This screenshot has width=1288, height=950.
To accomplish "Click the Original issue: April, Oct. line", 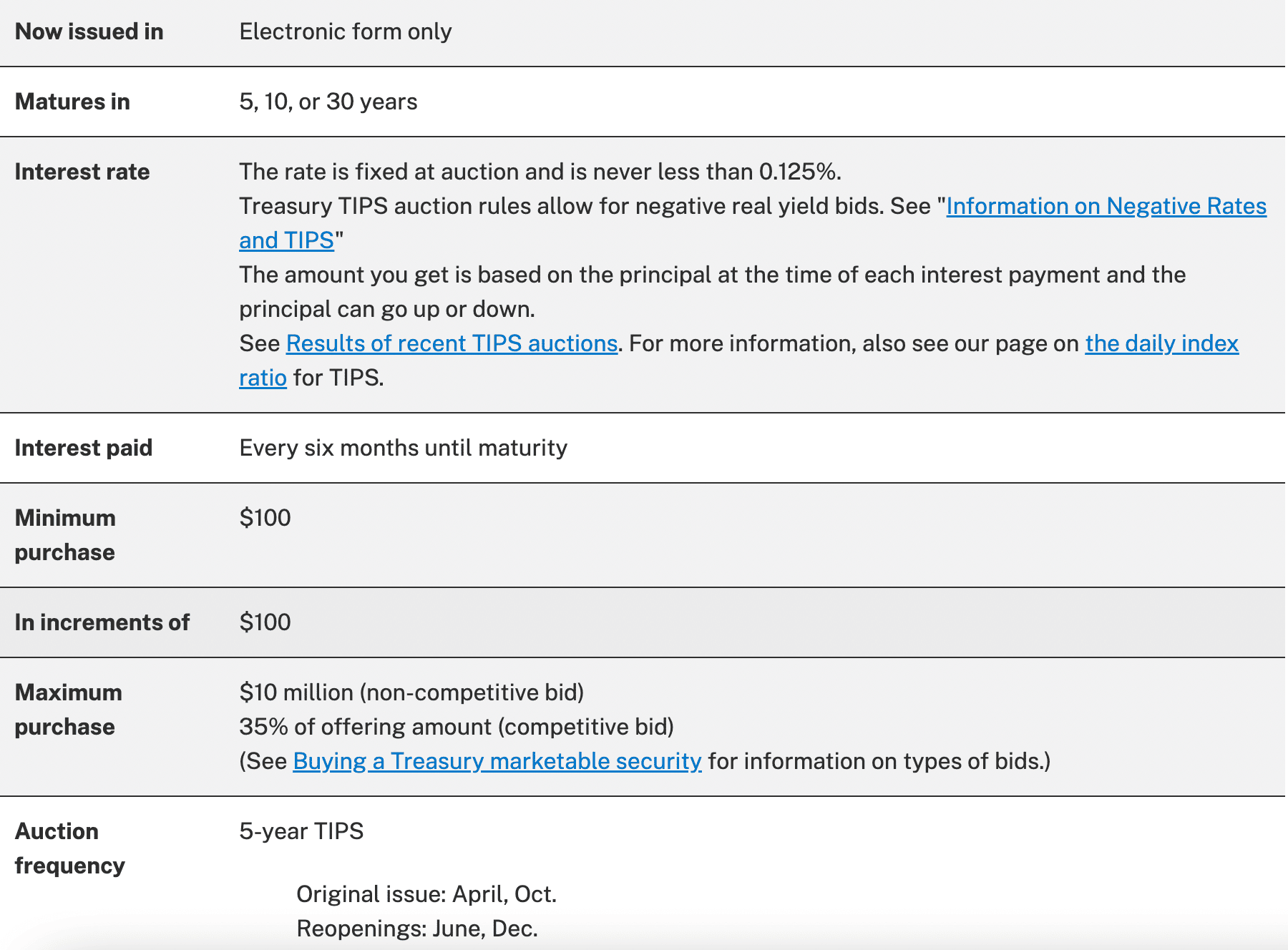I will pos(427,894).
